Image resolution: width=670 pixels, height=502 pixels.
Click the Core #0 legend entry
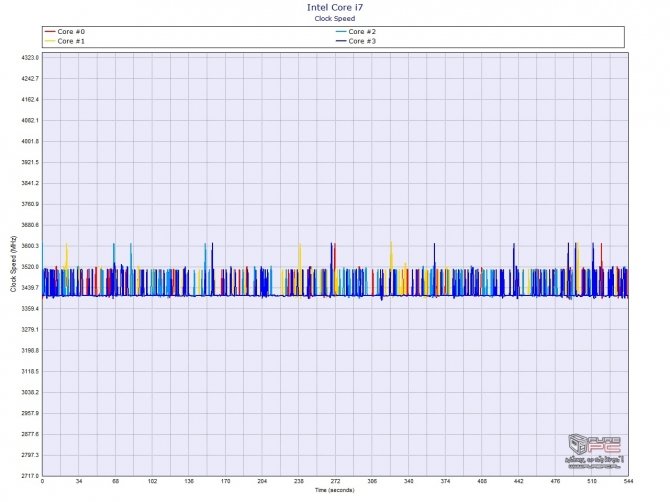(65, 32)
